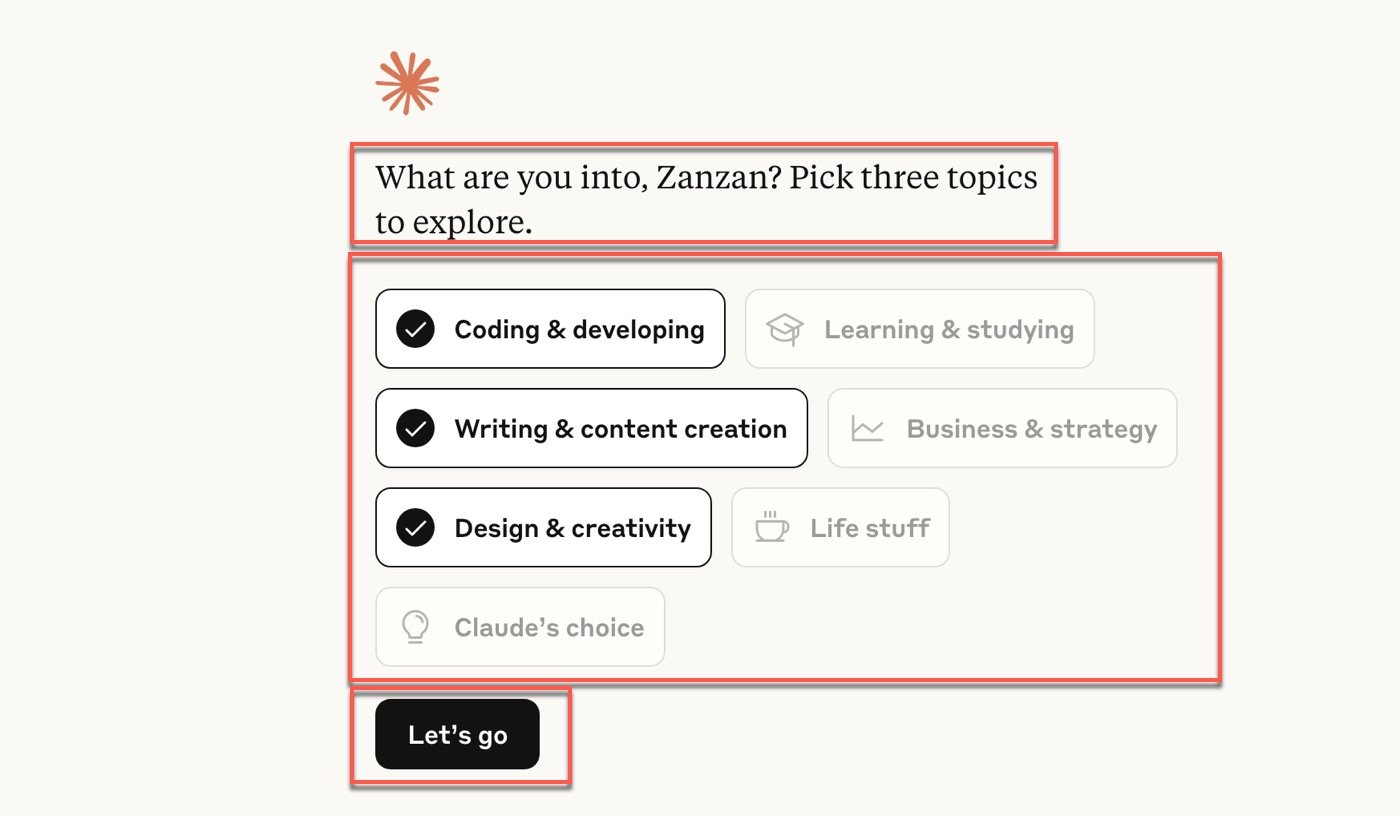Click the checkmark circle beside Writing & content creation
Image resolution: width=1400 pixels, height=816 pixels.
(415, 429)
